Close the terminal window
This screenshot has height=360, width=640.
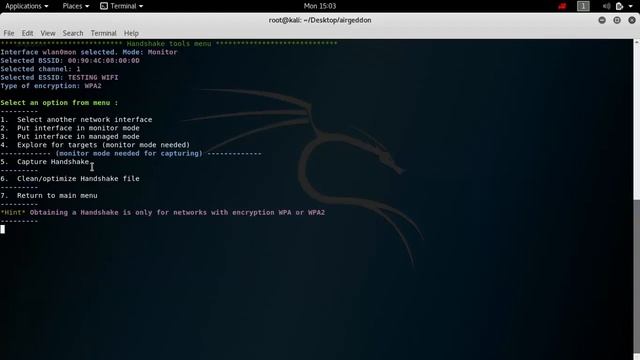(632, 20)
